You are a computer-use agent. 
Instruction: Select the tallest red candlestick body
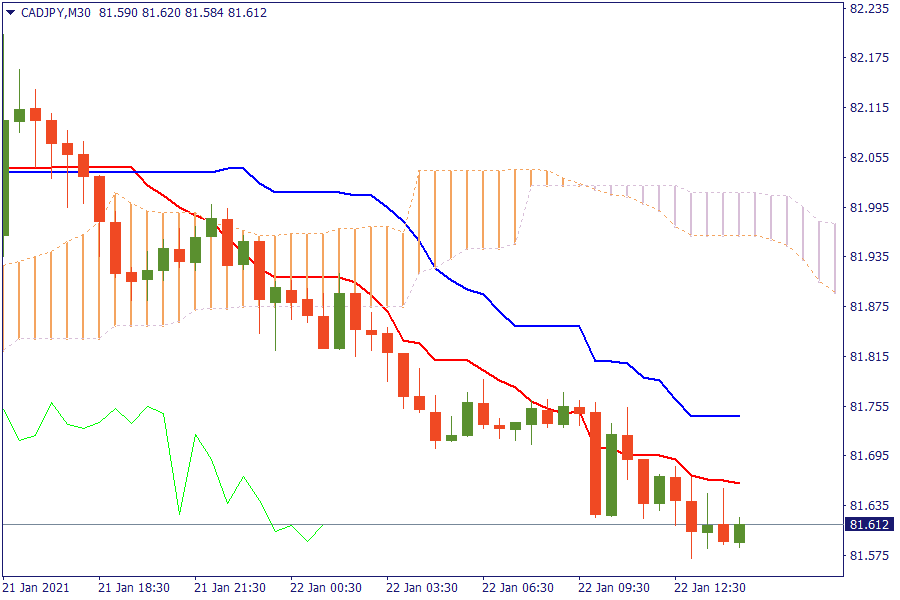click(x=596, y=463)
